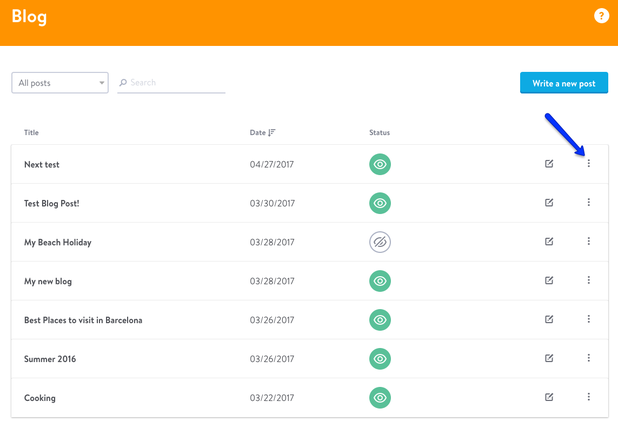This screenshot has height=428, width=618.
Task: Click the date 03/30/2017
Action: [272, 203]
